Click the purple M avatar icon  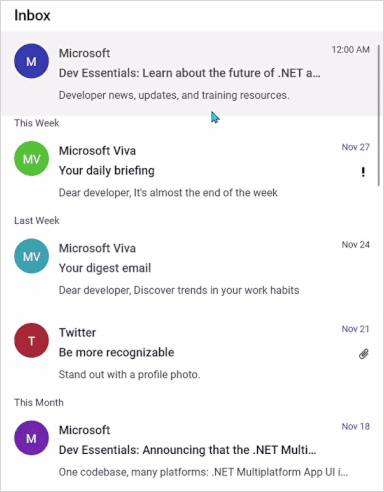click(x=31, y=438)
